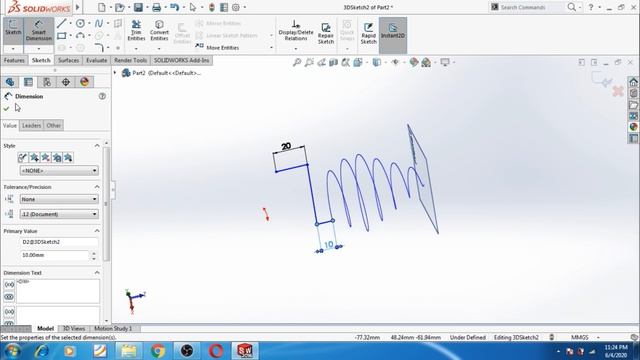Collapse the Dimension Text section
Image resolution: width=640 pixels, height=360 pixels.
pos(97,273)
